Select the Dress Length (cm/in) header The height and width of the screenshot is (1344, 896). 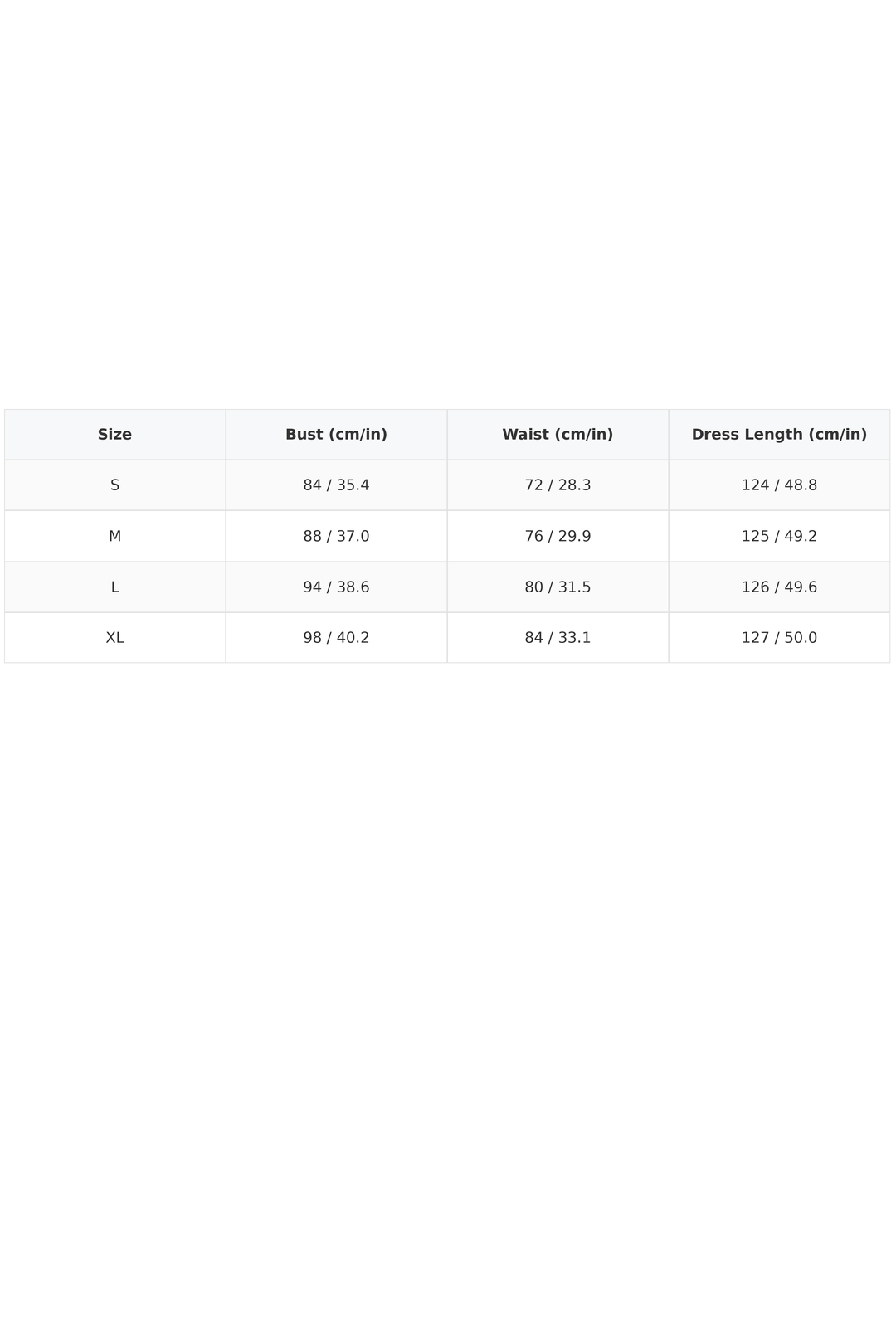(779, 435)
